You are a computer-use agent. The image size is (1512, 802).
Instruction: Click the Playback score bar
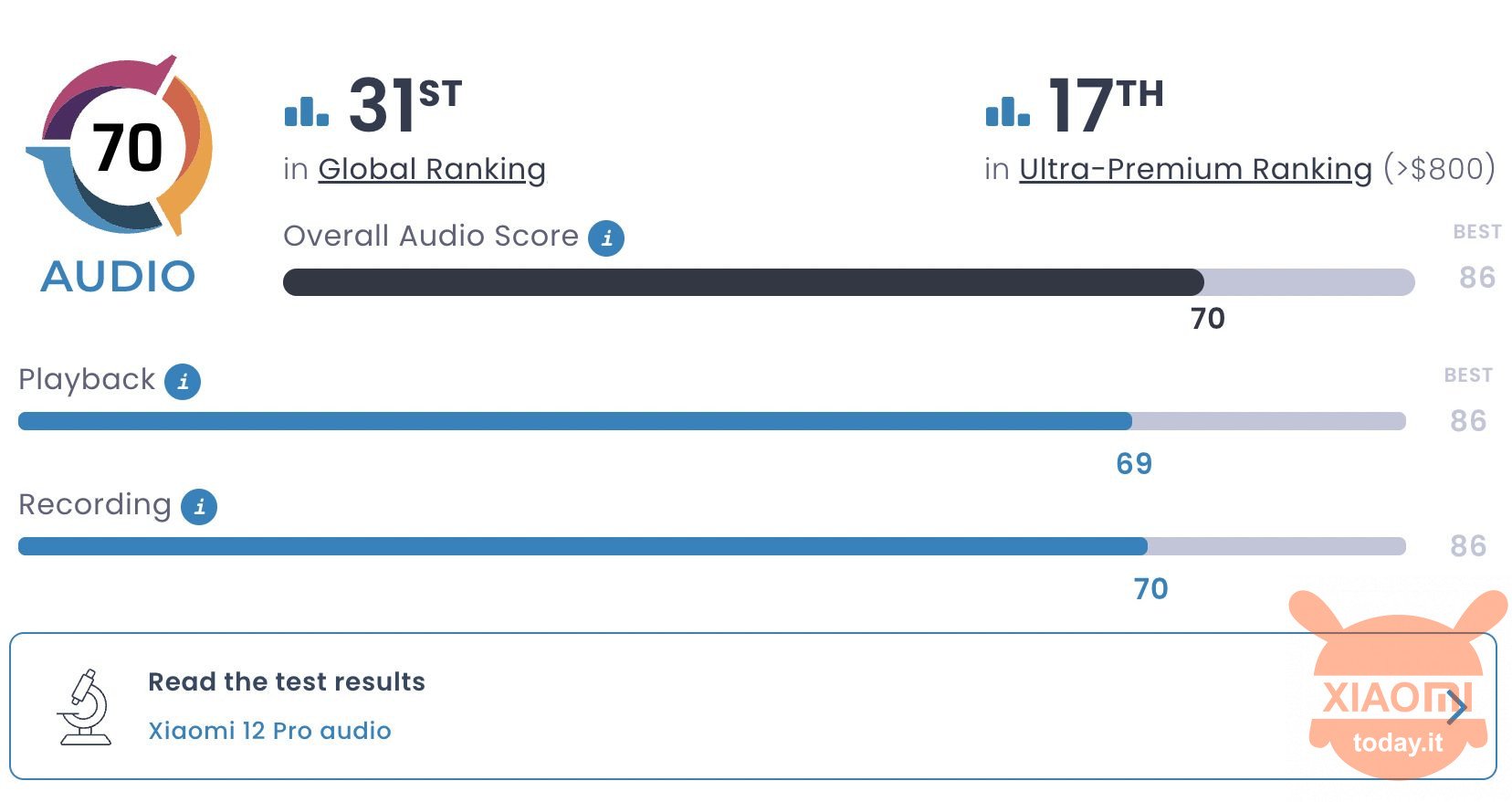pyautogui.click(x=712, y=421)
